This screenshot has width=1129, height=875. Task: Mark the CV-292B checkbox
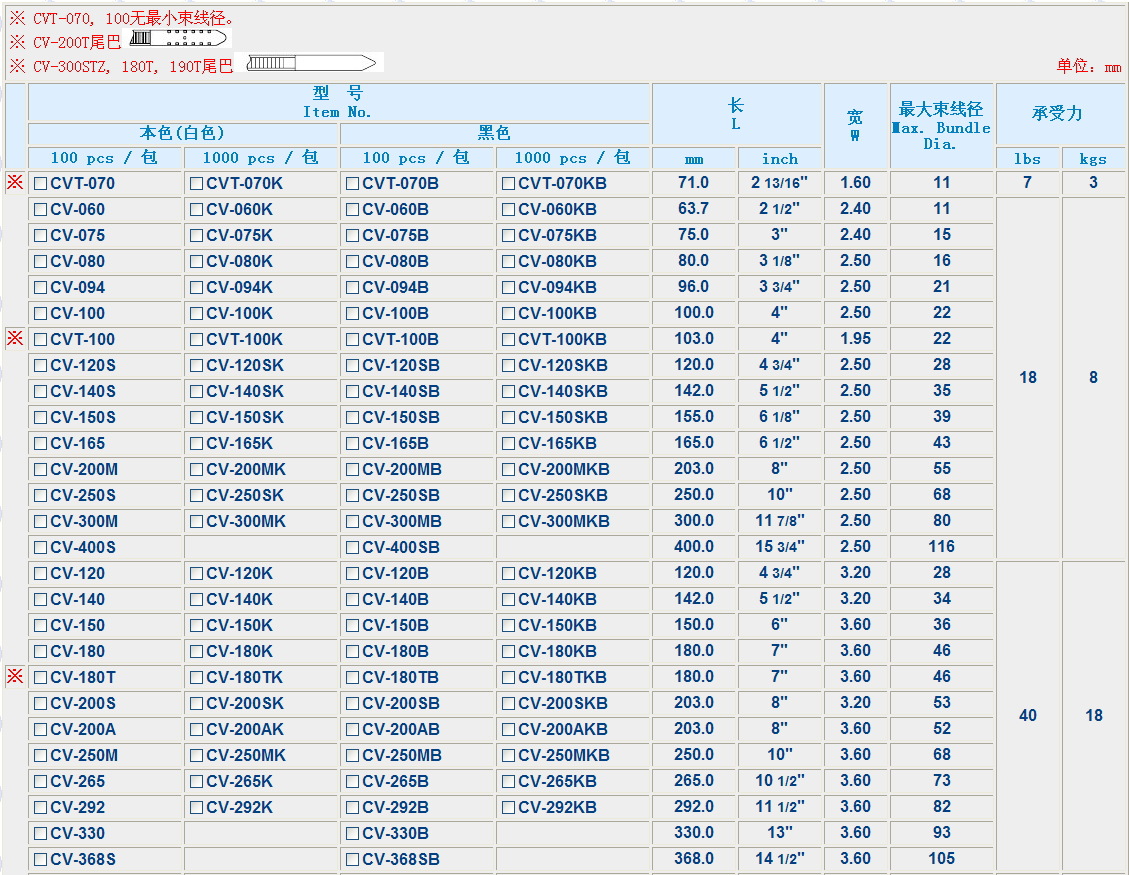352,807
